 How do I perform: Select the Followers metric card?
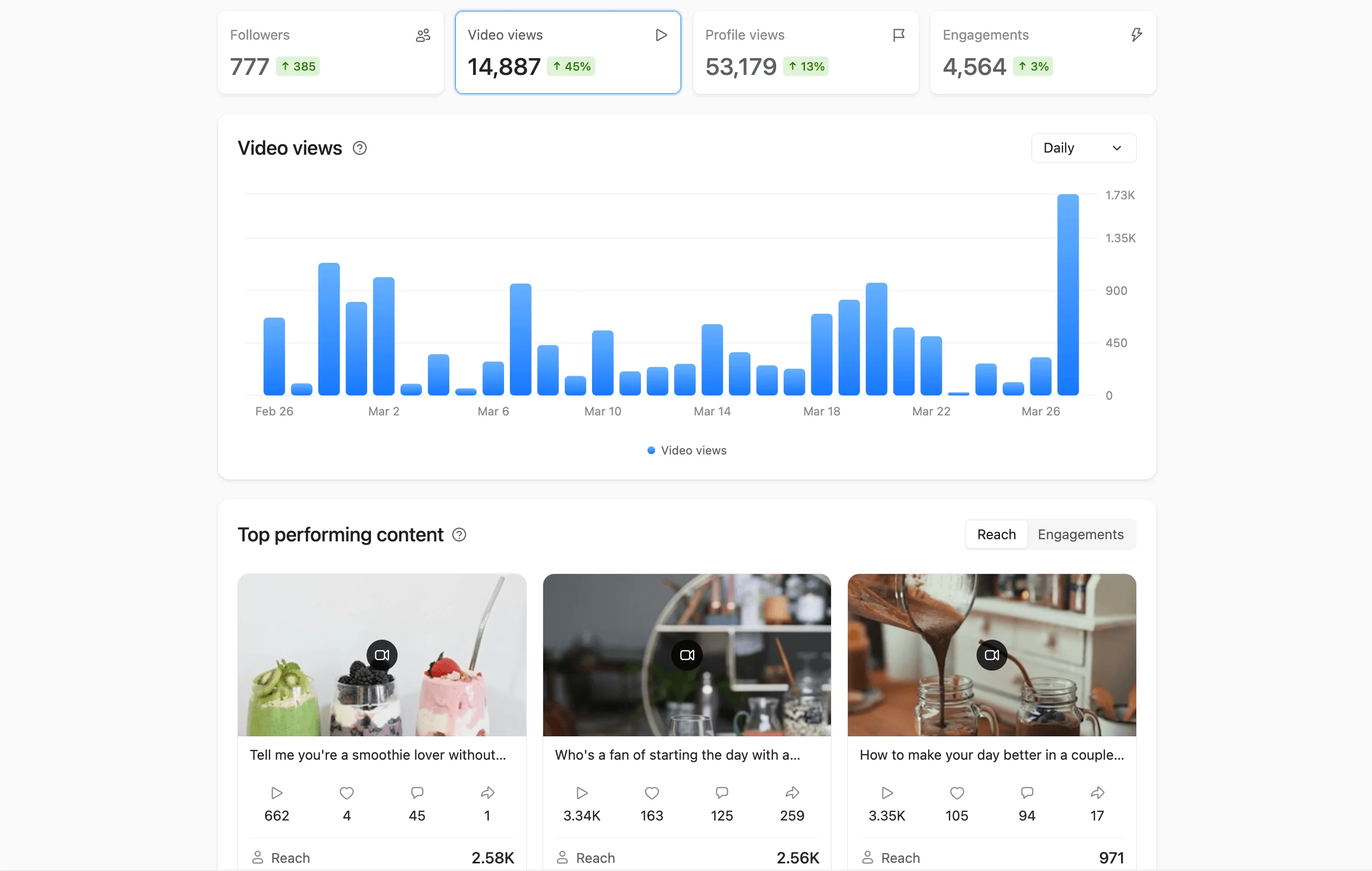pyautogui.click(x=330, y=53)
